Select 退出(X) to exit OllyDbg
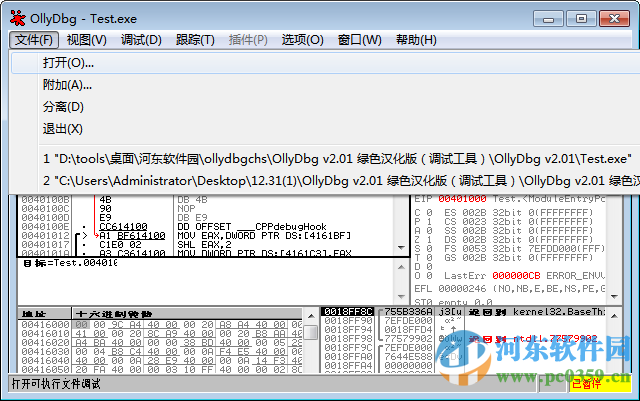Viewport: 640px width, 401px height. coord(326,129)
